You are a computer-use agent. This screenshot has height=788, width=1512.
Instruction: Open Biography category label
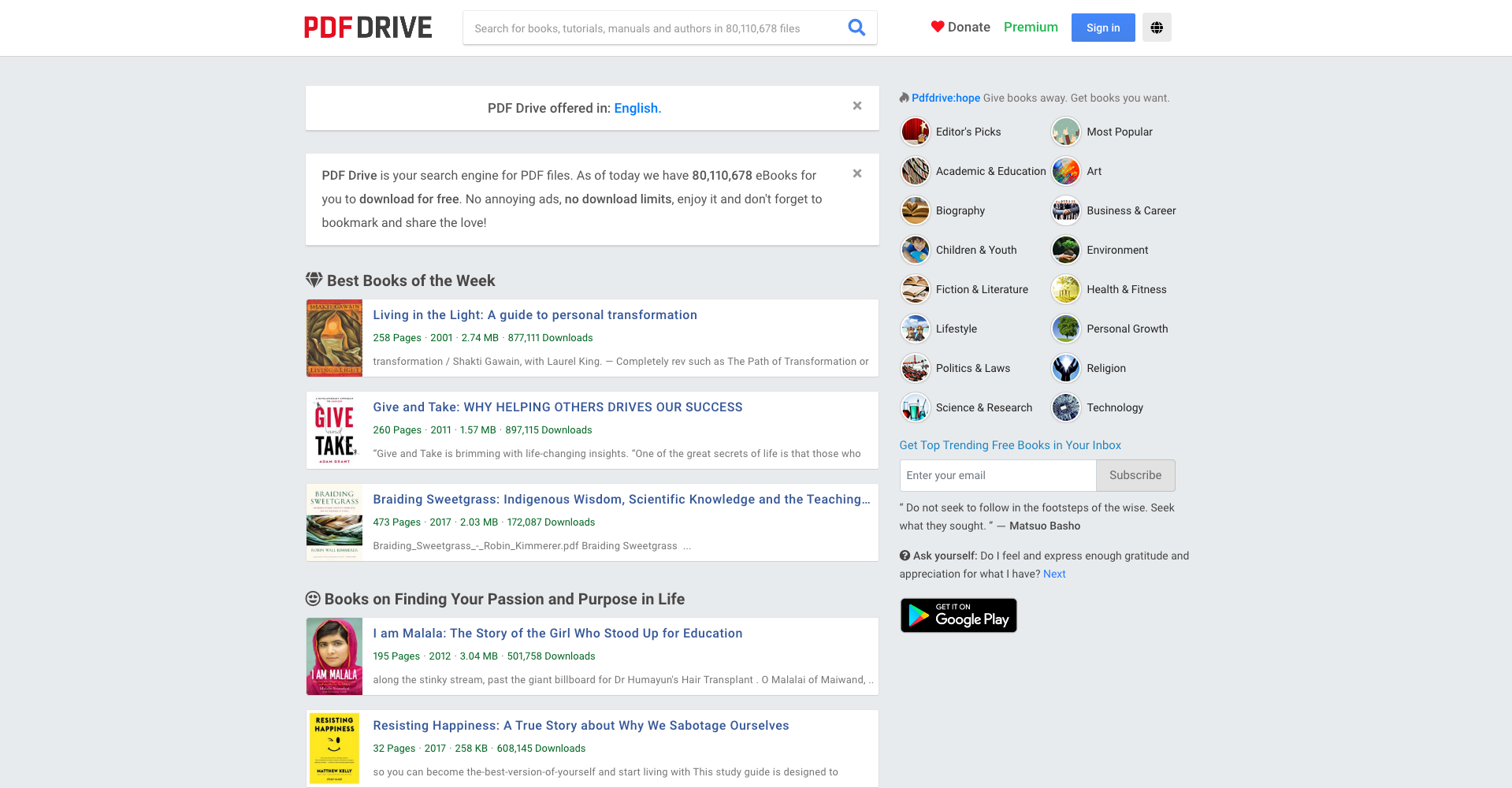(960, 210)
